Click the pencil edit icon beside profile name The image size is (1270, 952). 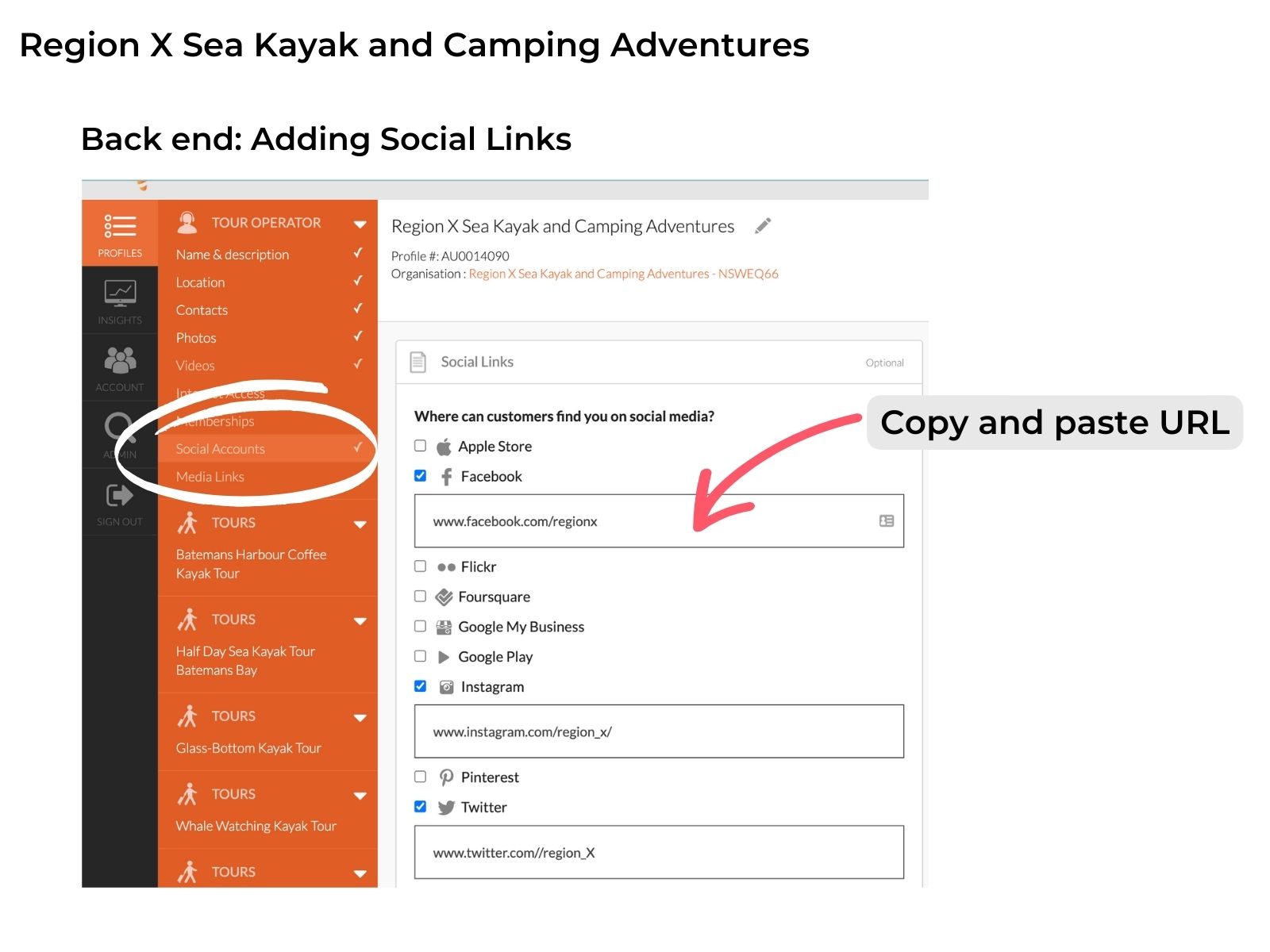[763, 226]
